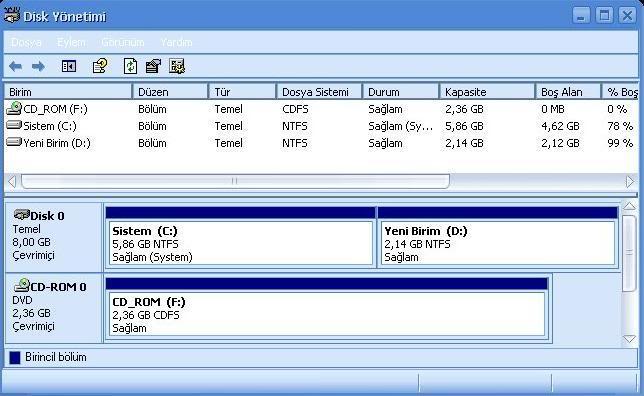Sort by the Tür column header
This screenshot has height=396, width=644.
pos(242,92)
